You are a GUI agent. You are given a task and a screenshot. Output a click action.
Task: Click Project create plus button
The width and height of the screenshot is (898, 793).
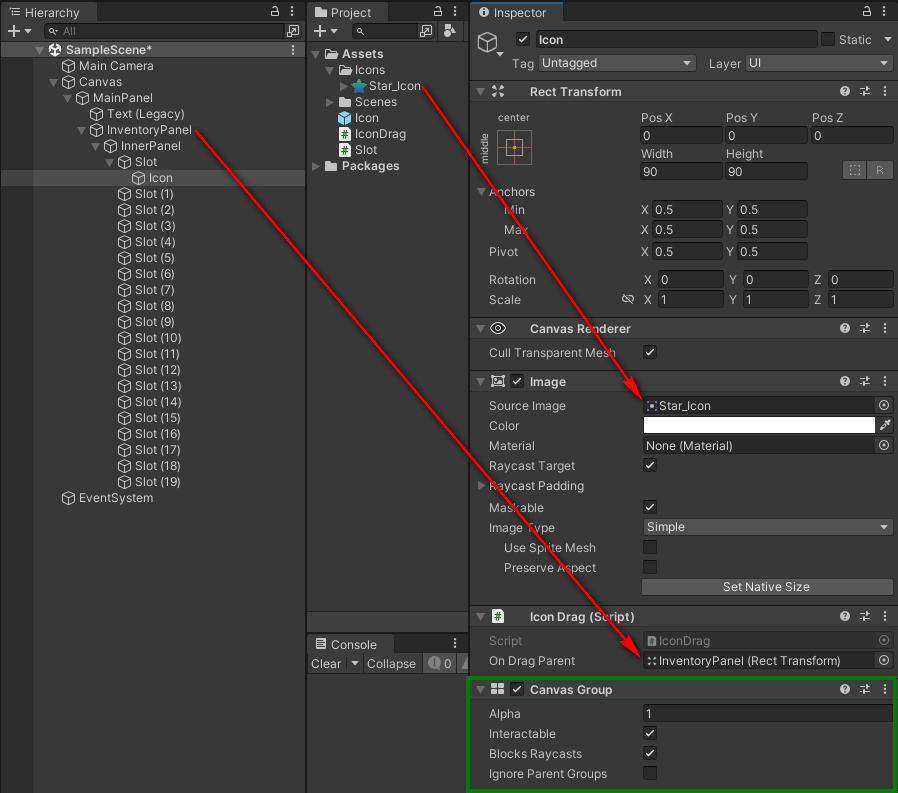point(320,31)
